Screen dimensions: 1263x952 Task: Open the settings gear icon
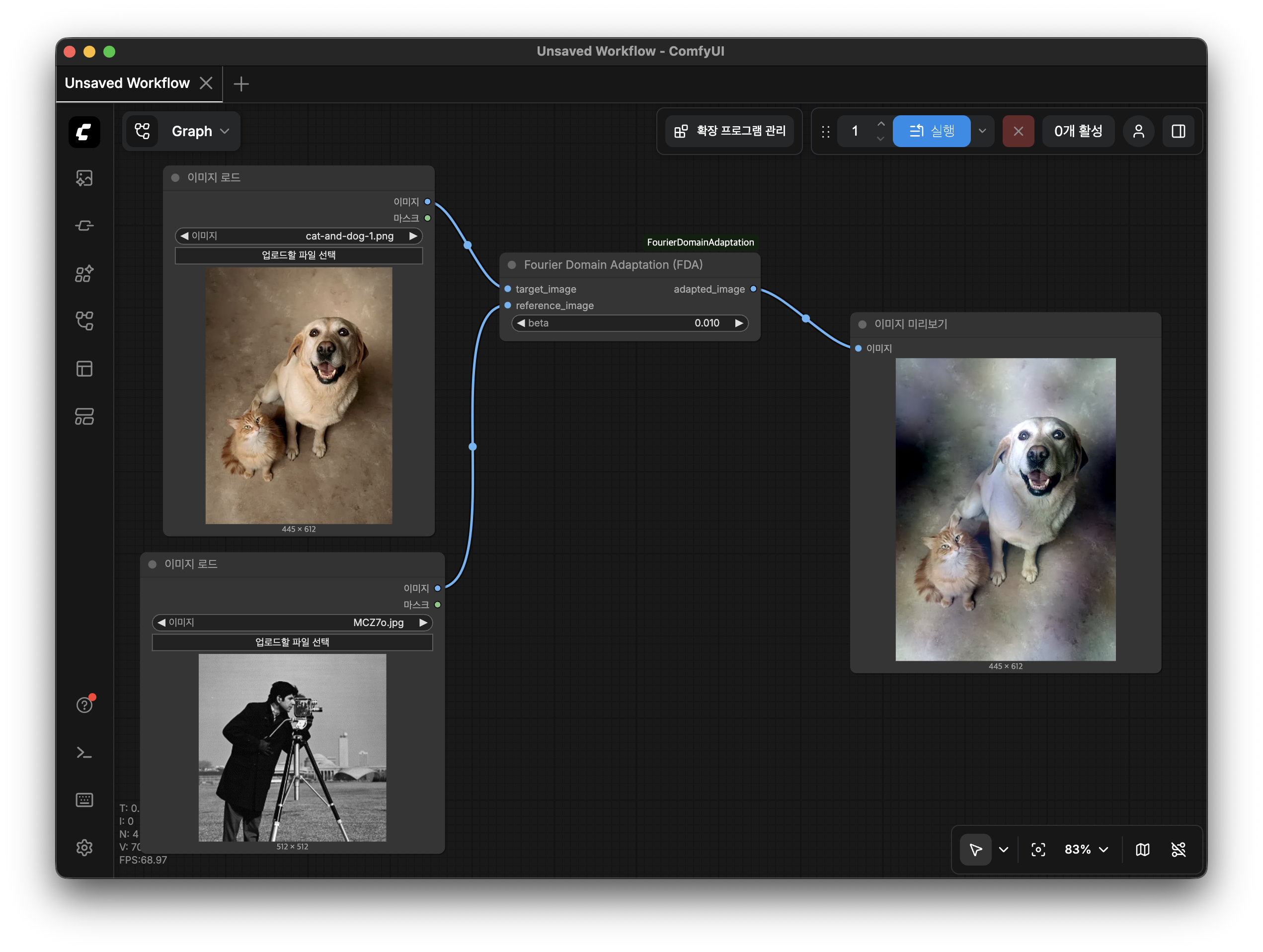tap(84, 848)
